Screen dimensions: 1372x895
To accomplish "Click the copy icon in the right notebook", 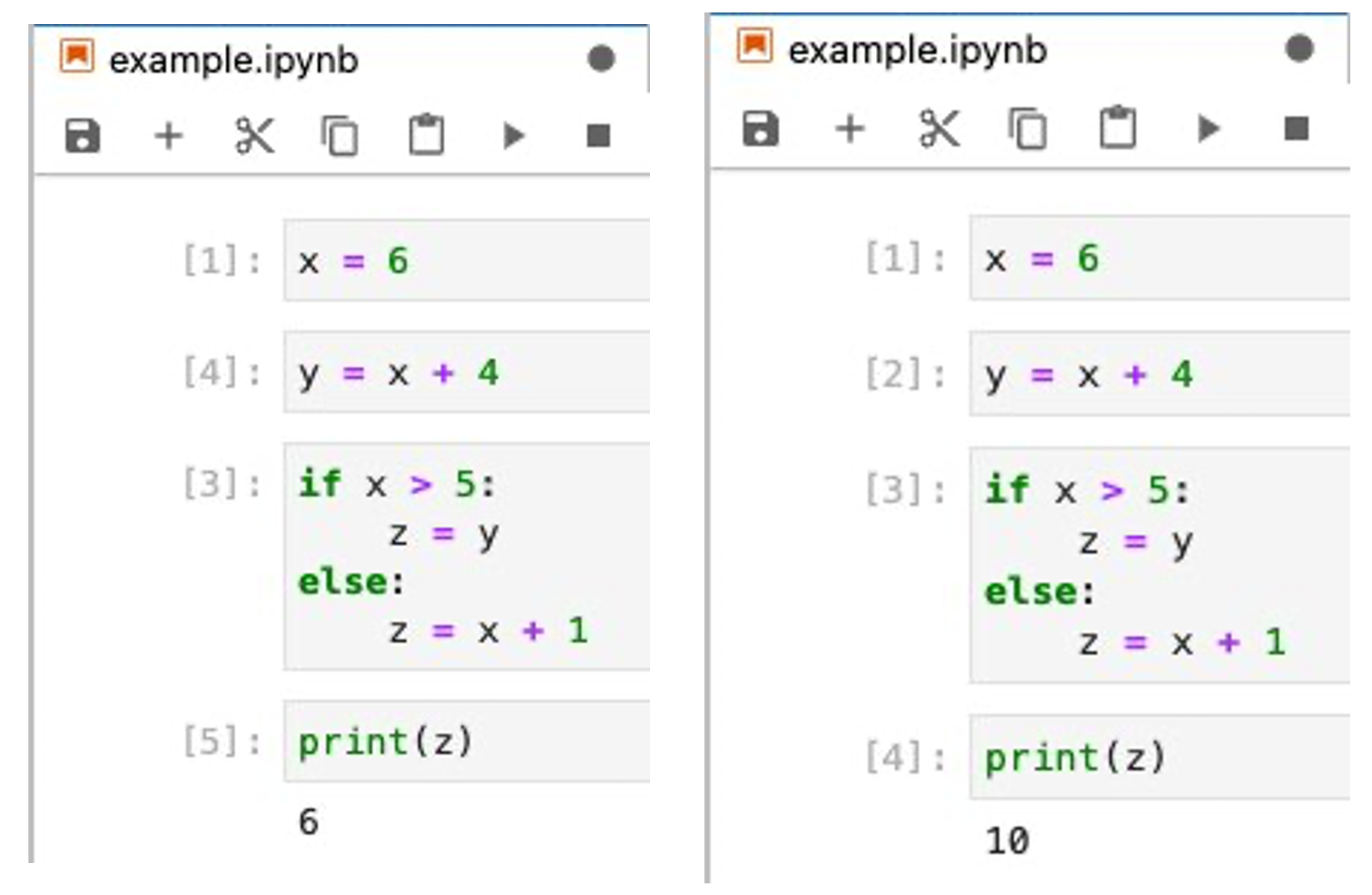I will 1028,128.
